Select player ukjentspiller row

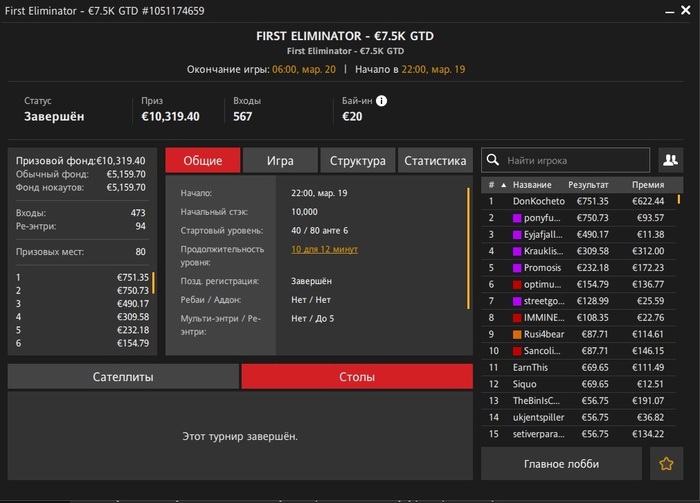[579, 417]
